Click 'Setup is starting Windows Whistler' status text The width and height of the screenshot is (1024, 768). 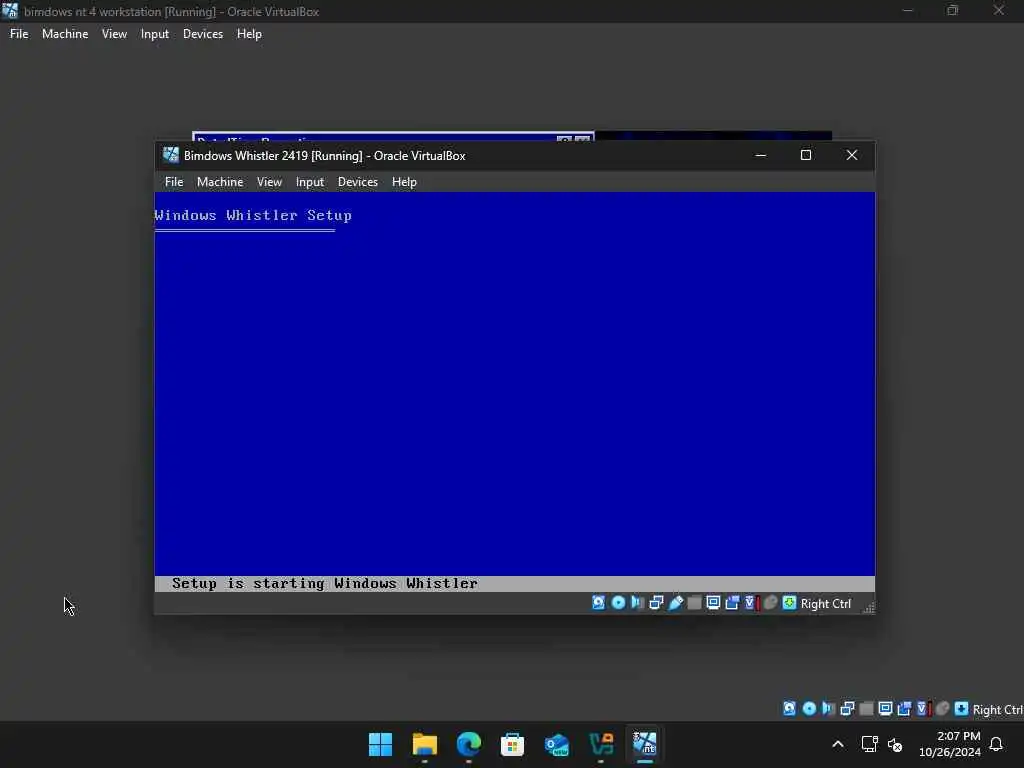coord(325,583)
